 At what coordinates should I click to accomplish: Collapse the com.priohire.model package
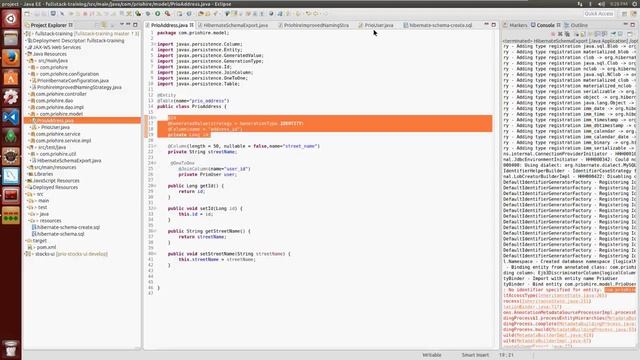pos(29,114)
